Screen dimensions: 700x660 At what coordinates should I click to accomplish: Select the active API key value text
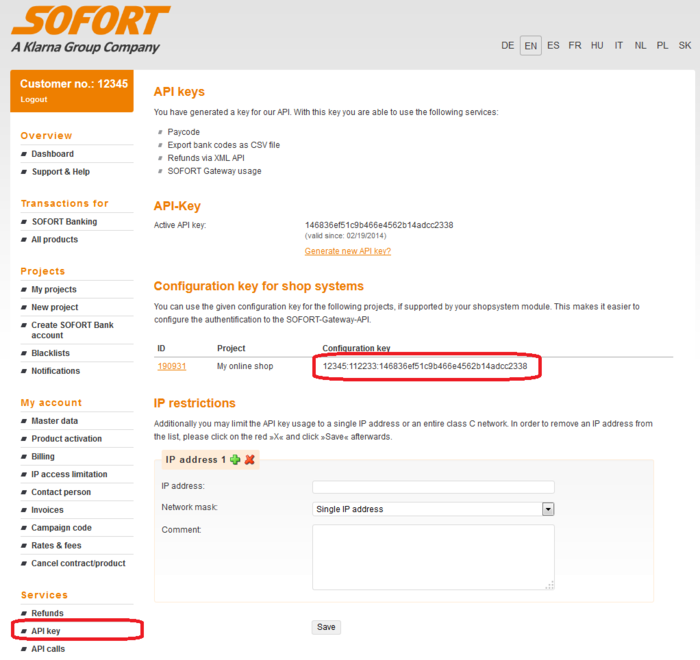(379, 225)
